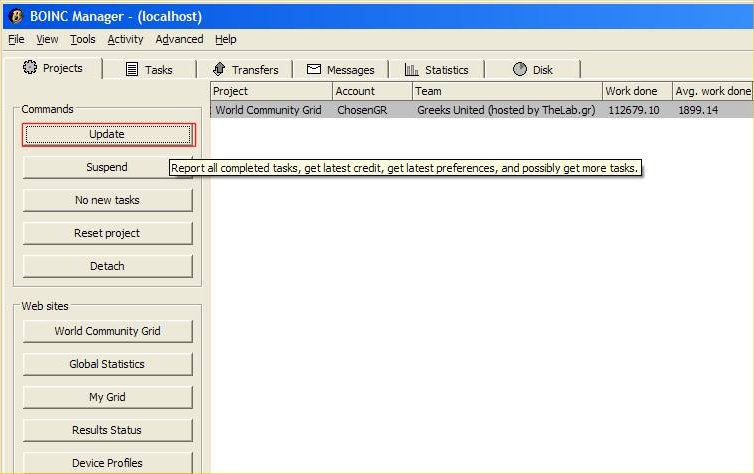Open the My Grid website
Image resolution: width=754 pixels, height=474 pixels.
click(107, 397)
